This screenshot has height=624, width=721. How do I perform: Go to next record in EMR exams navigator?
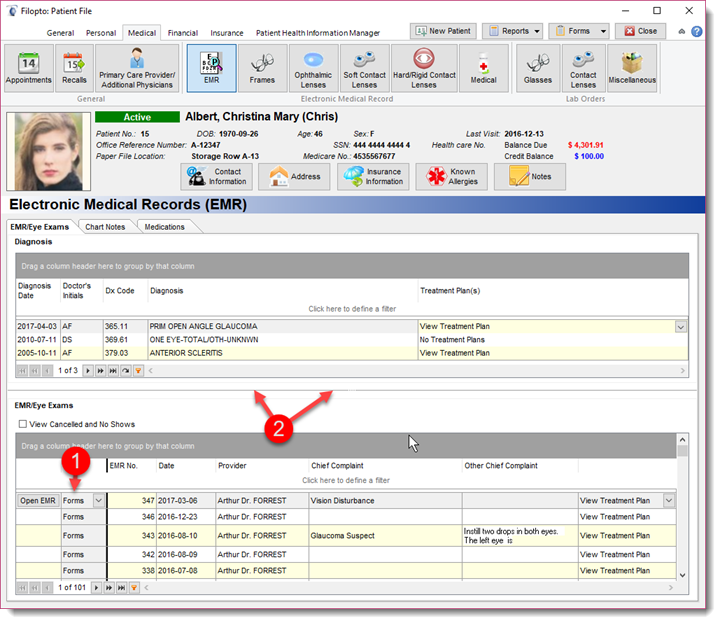(x=96, y=588)
